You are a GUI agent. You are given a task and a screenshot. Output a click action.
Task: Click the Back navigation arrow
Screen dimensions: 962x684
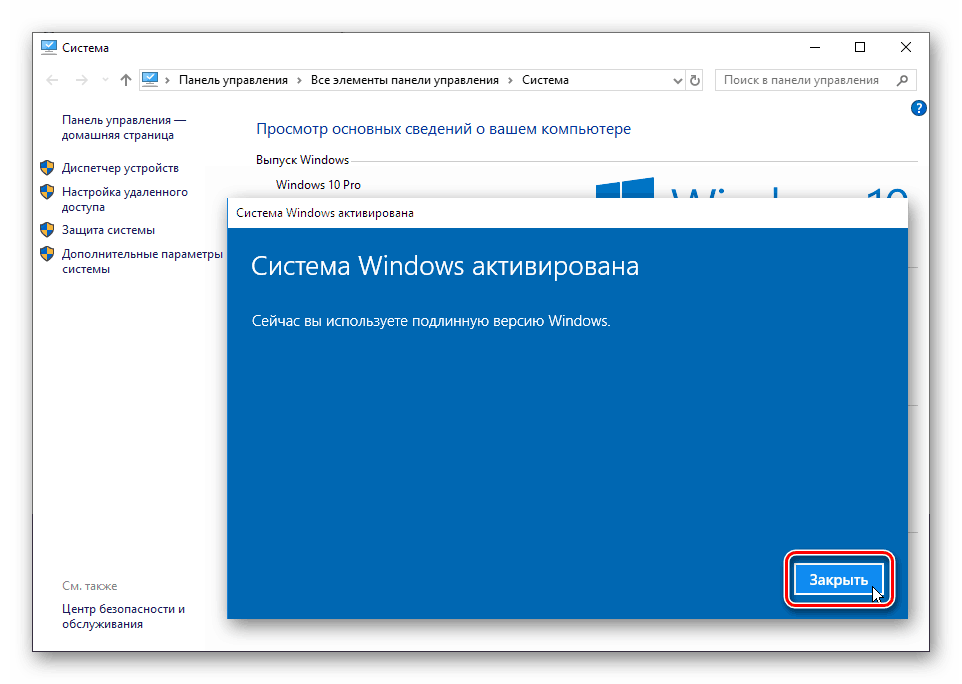click(51, 79)
